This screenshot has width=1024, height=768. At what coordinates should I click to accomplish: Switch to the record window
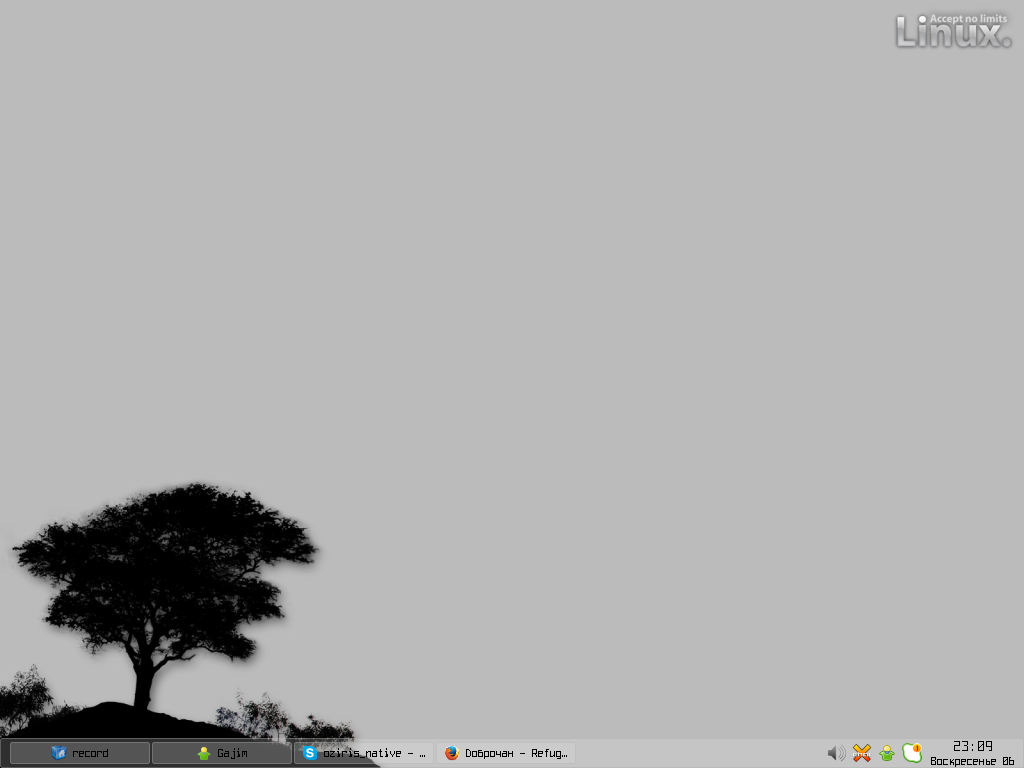point(90,753)
